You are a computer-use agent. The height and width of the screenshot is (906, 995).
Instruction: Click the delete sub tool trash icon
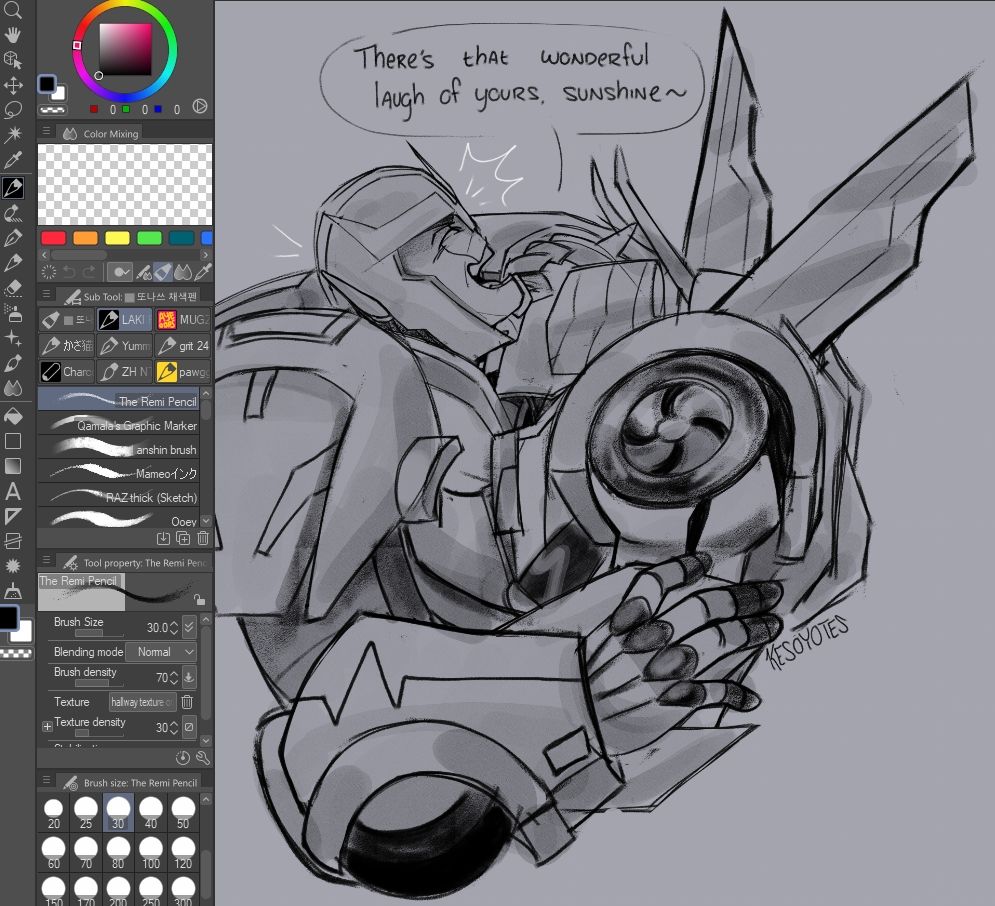[x=202, y=539]
